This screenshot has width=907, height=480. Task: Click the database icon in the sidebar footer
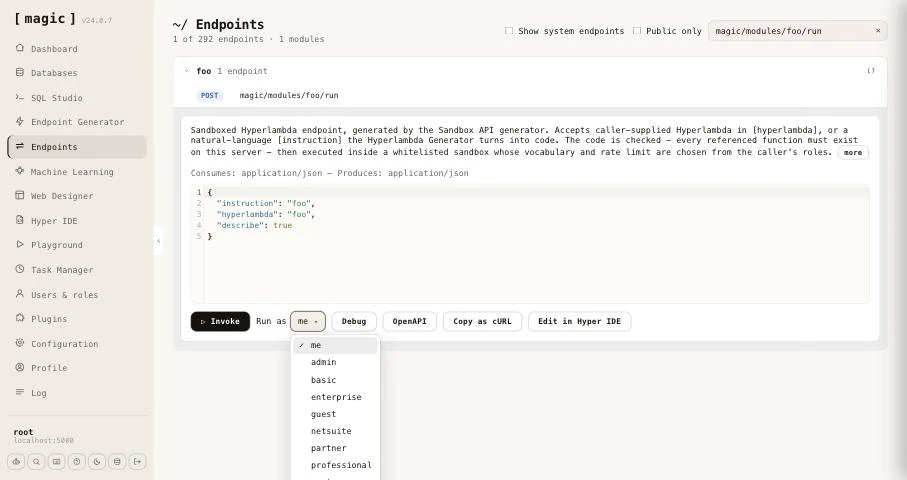(x=117, y=461)
